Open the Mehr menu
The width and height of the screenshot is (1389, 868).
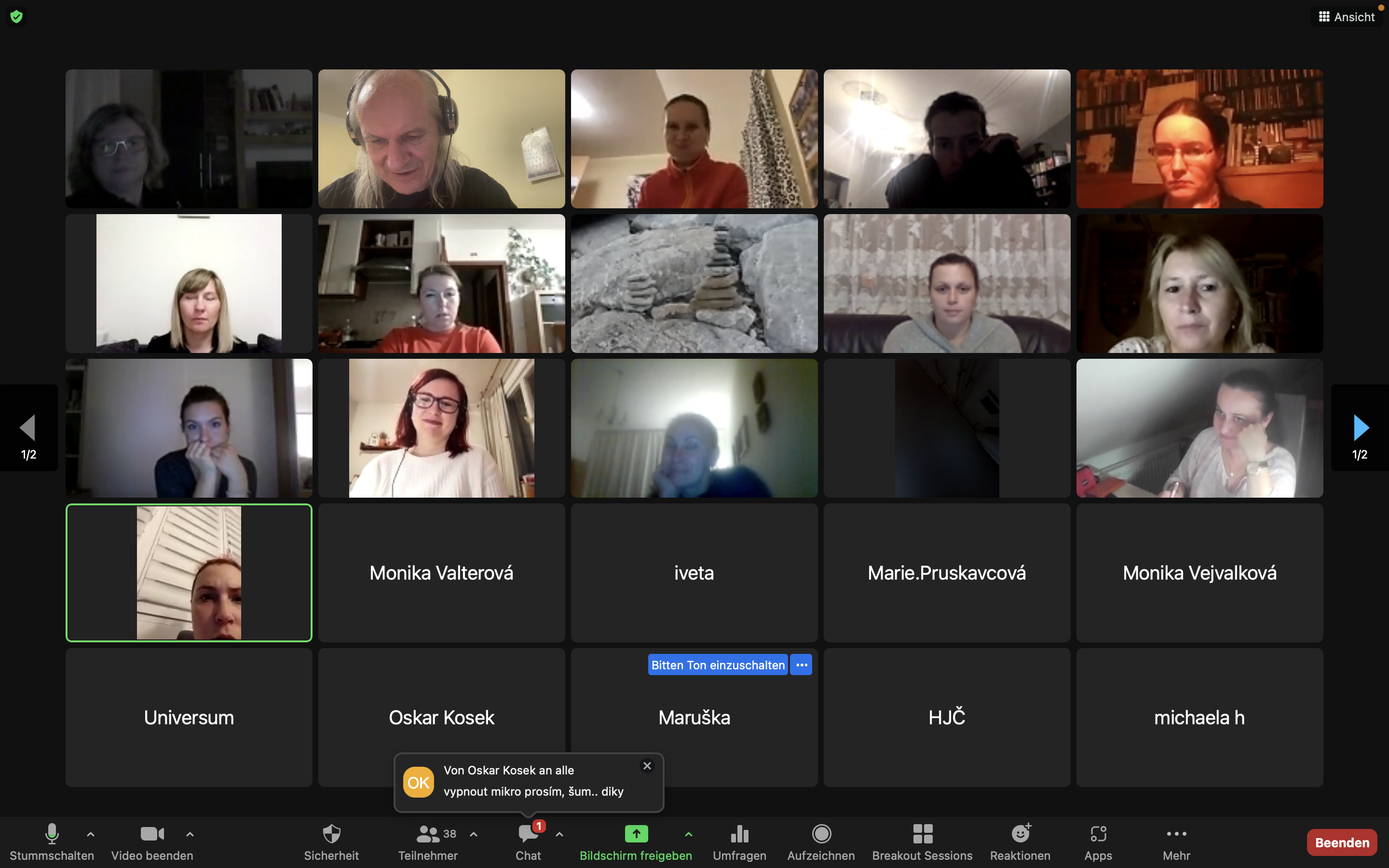(x=1176, y=834)
